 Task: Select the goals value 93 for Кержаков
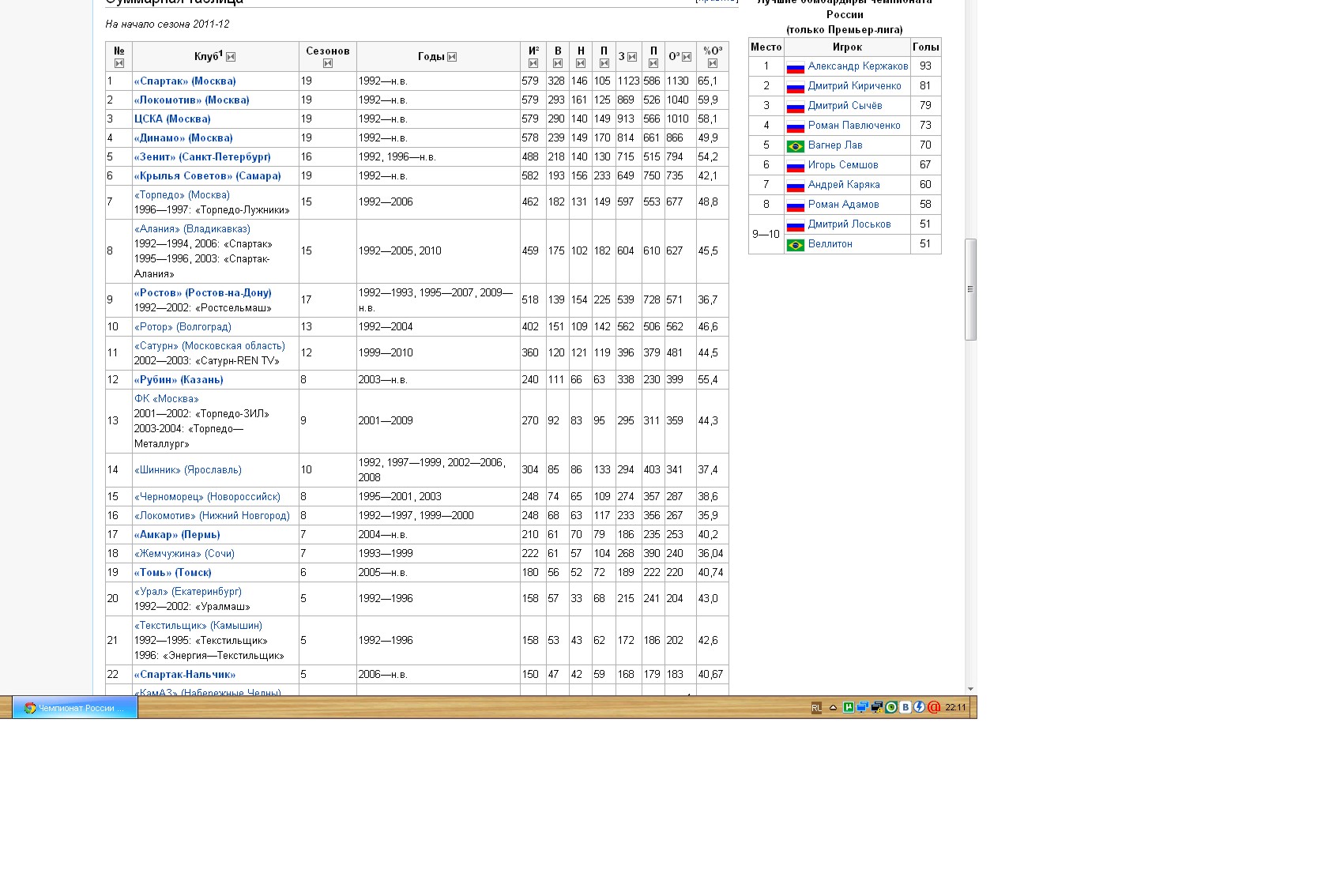click(925, 66)
